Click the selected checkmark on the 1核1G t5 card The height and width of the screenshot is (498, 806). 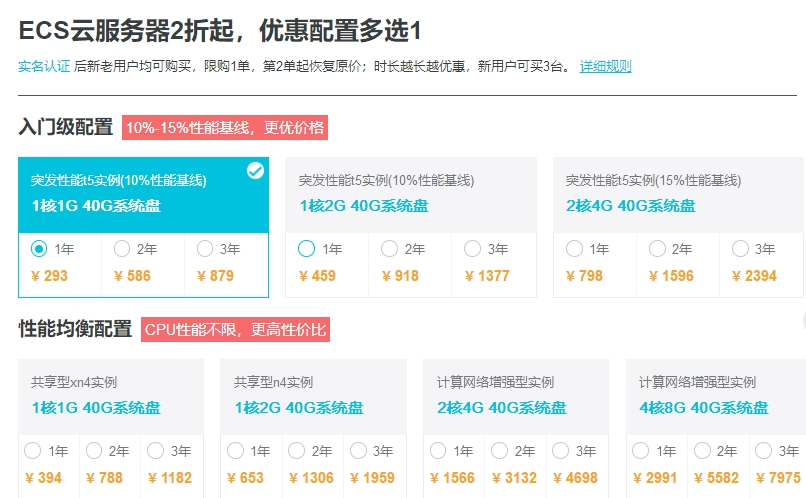pyautogui.click(x=255, y=171)
